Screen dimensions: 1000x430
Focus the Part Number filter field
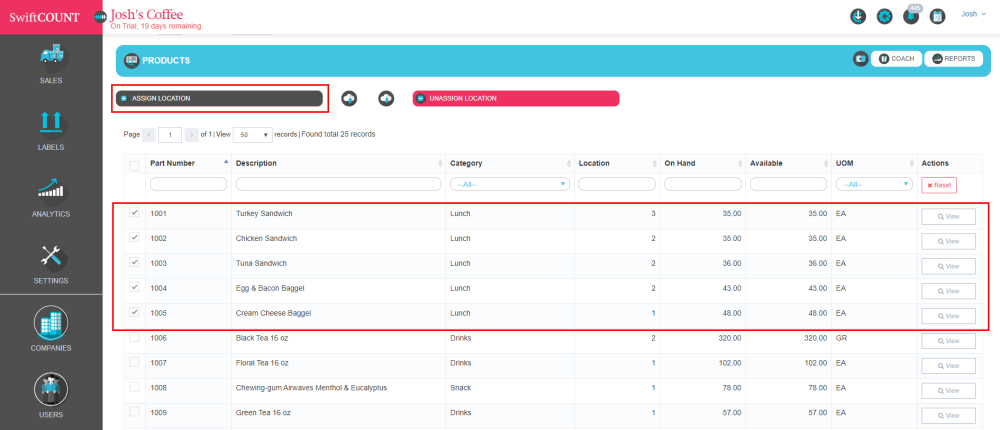tap(188, 184)
